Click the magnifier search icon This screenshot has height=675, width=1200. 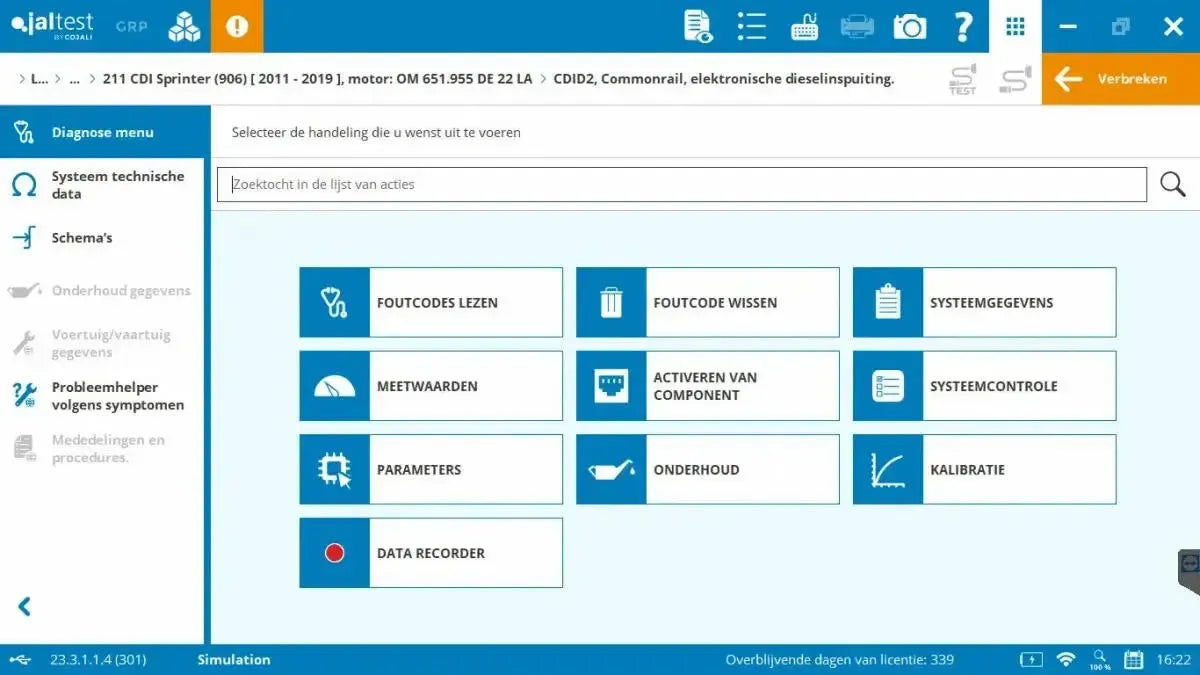[x=1172, y=184]
